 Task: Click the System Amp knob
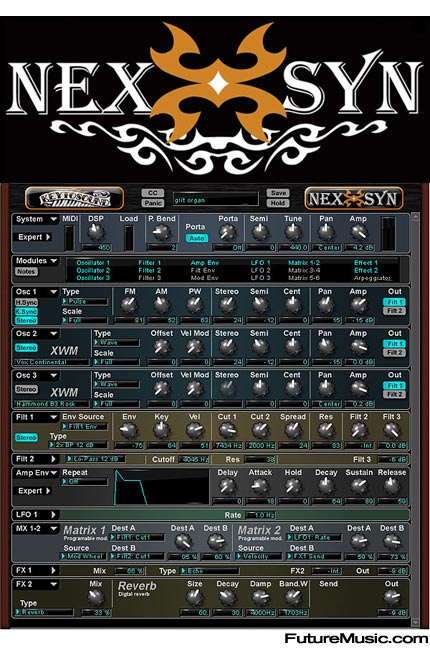358,232
